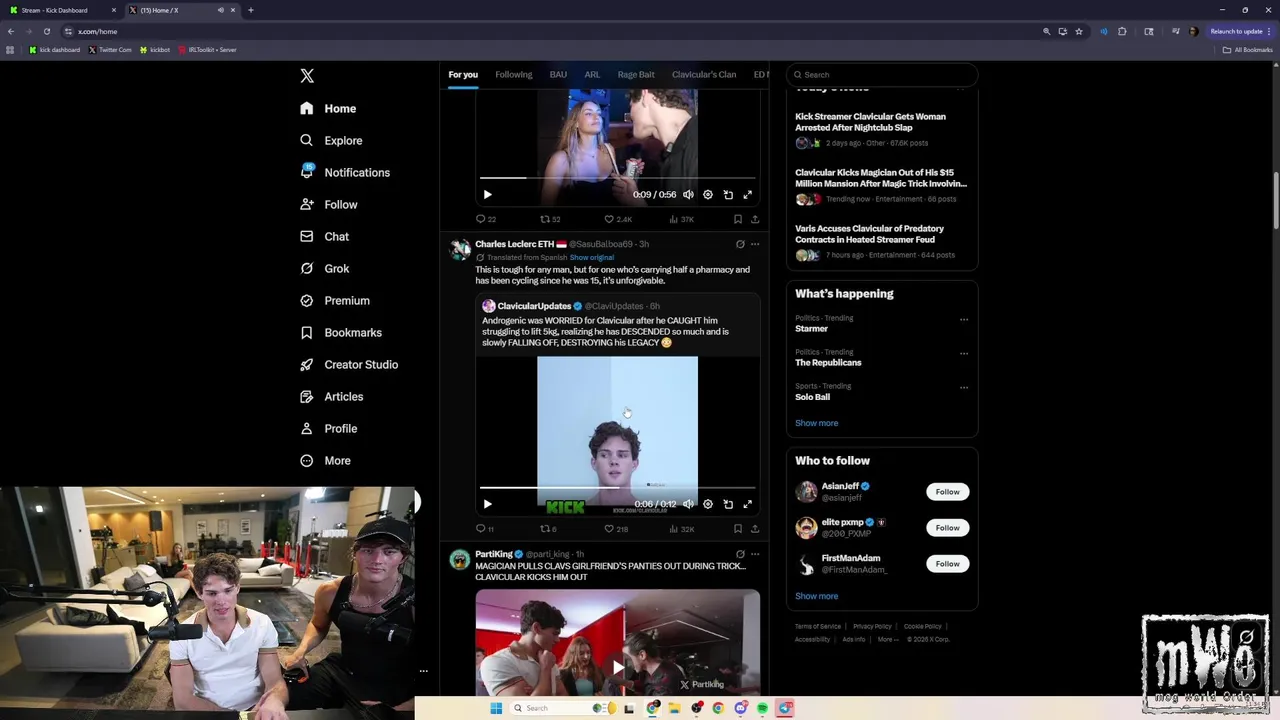Click the Windows Start button
Viewport: 1280px width, 720px height.
coord(496,708)
